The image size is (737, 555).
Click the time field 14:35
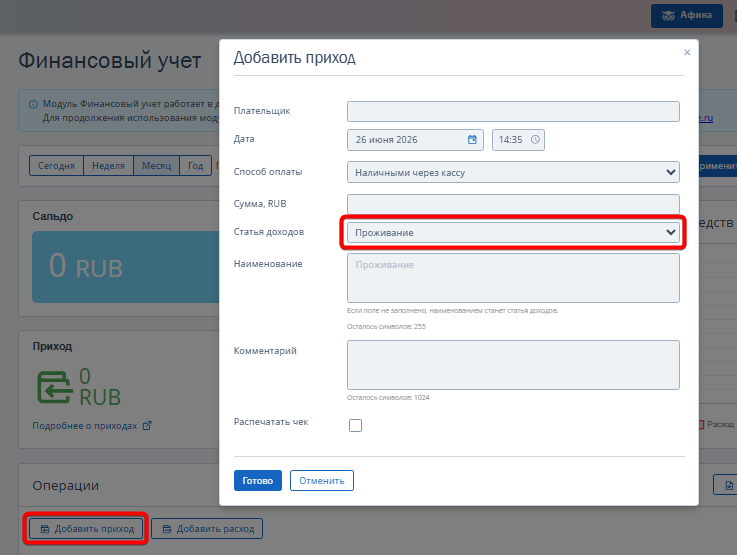[518, 140]
